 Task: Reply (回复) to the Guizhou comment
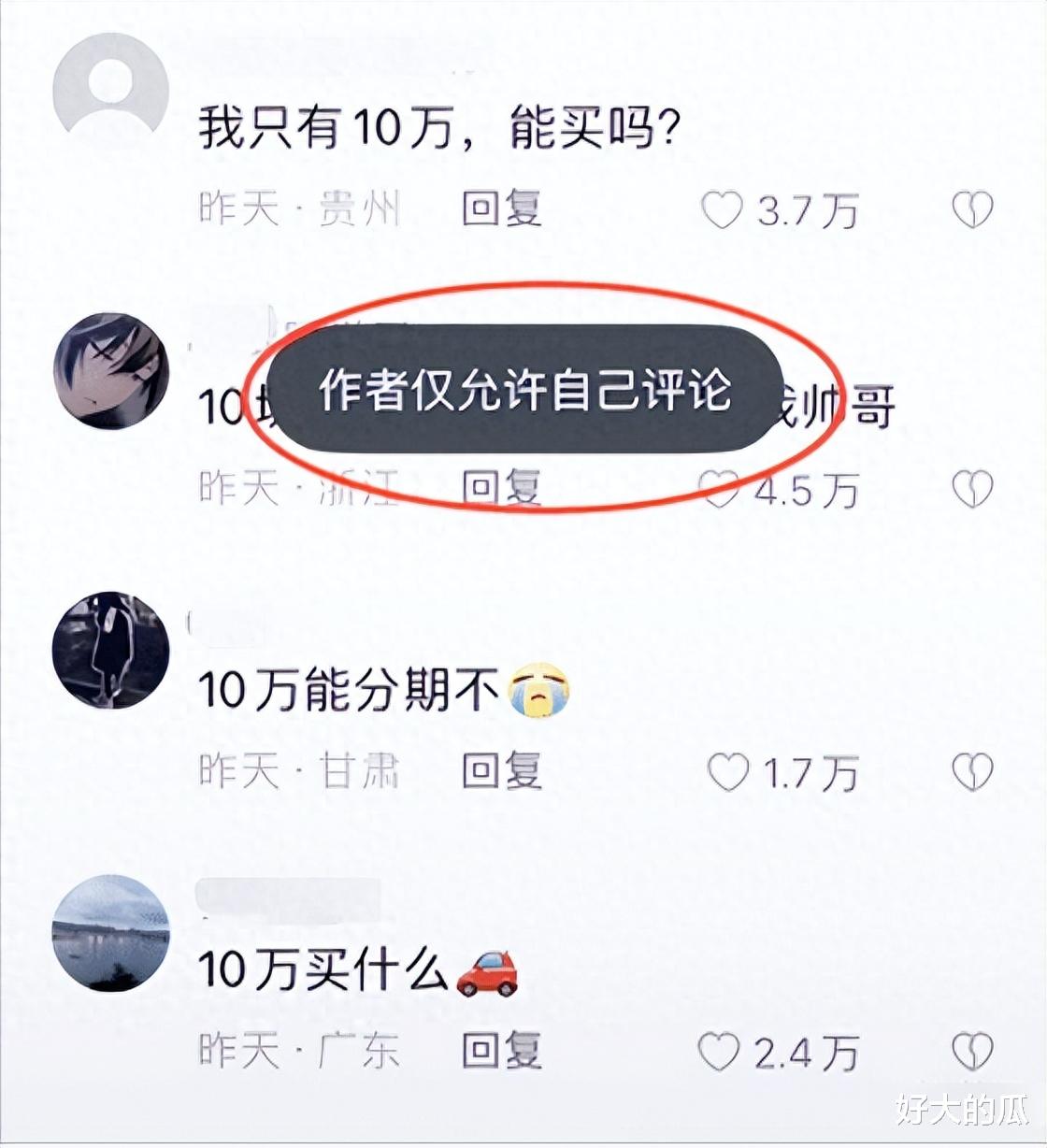(502, 208)
